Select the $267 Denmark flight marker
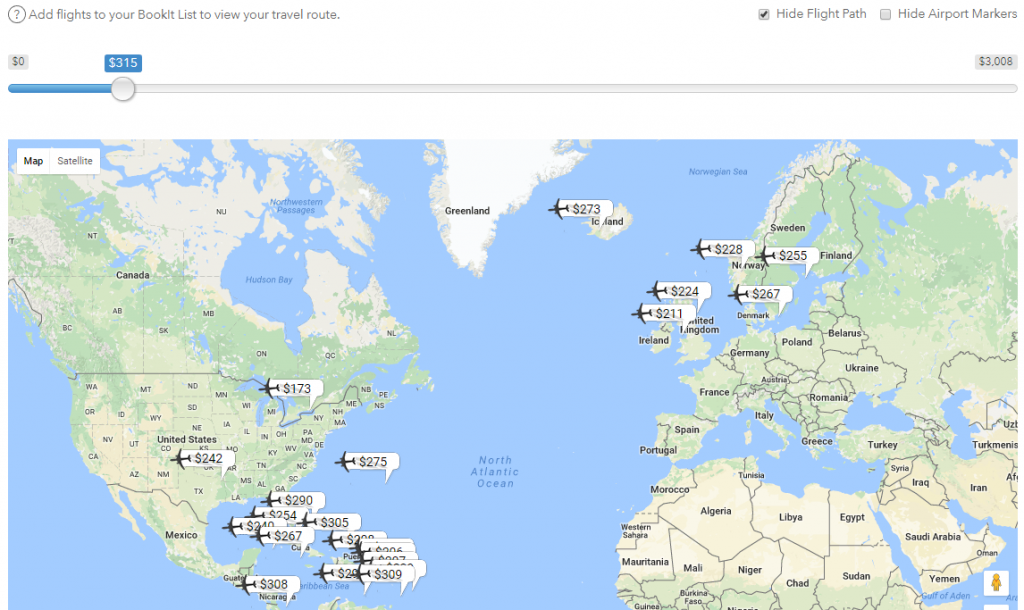1024x610 pixels. (x=760, y=295)
